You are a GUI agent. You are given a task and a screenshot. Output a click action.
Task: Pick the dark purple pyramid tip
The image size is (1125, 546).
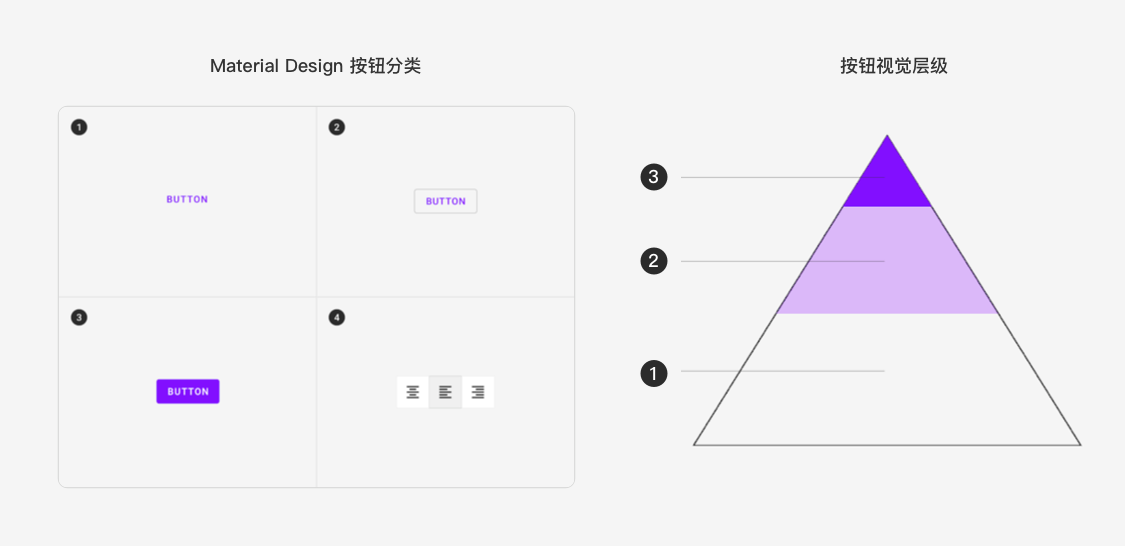(888, 183)
